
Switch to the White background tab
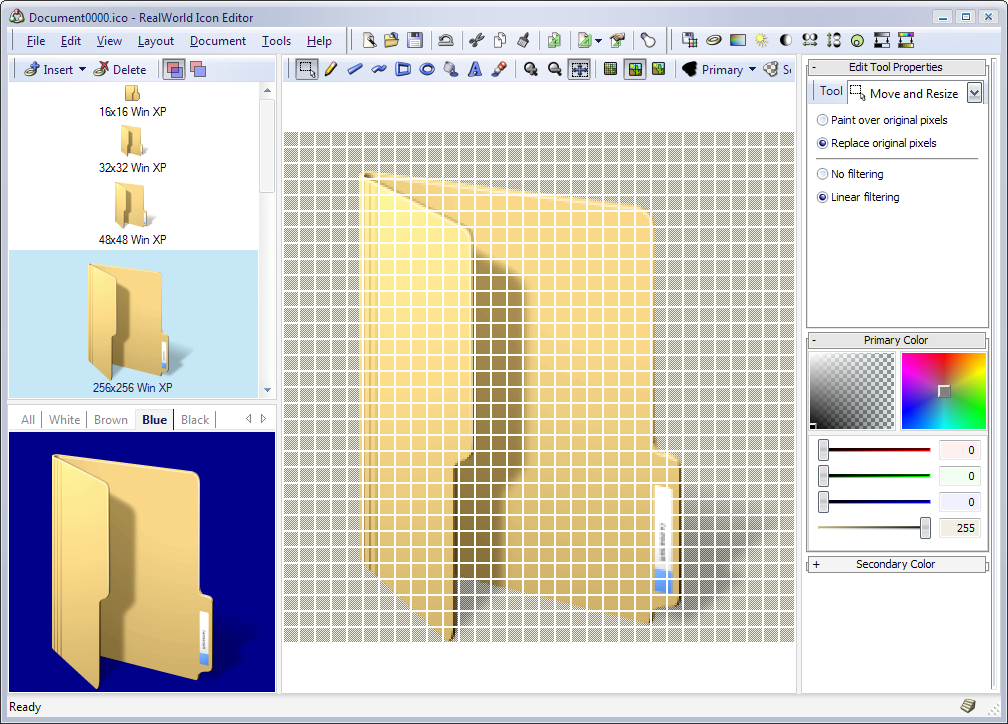point(65,419)
